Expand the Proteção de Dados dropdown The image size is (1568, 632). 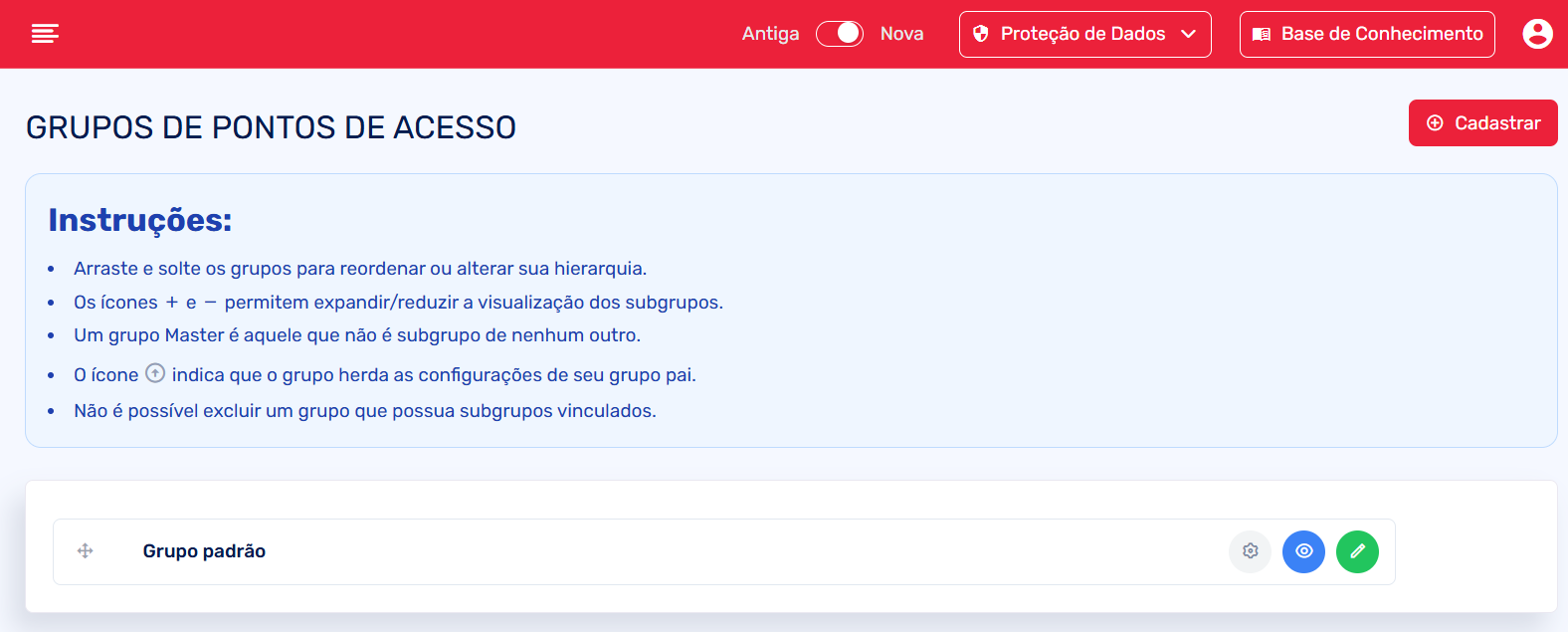click(x=1082, y=34)
